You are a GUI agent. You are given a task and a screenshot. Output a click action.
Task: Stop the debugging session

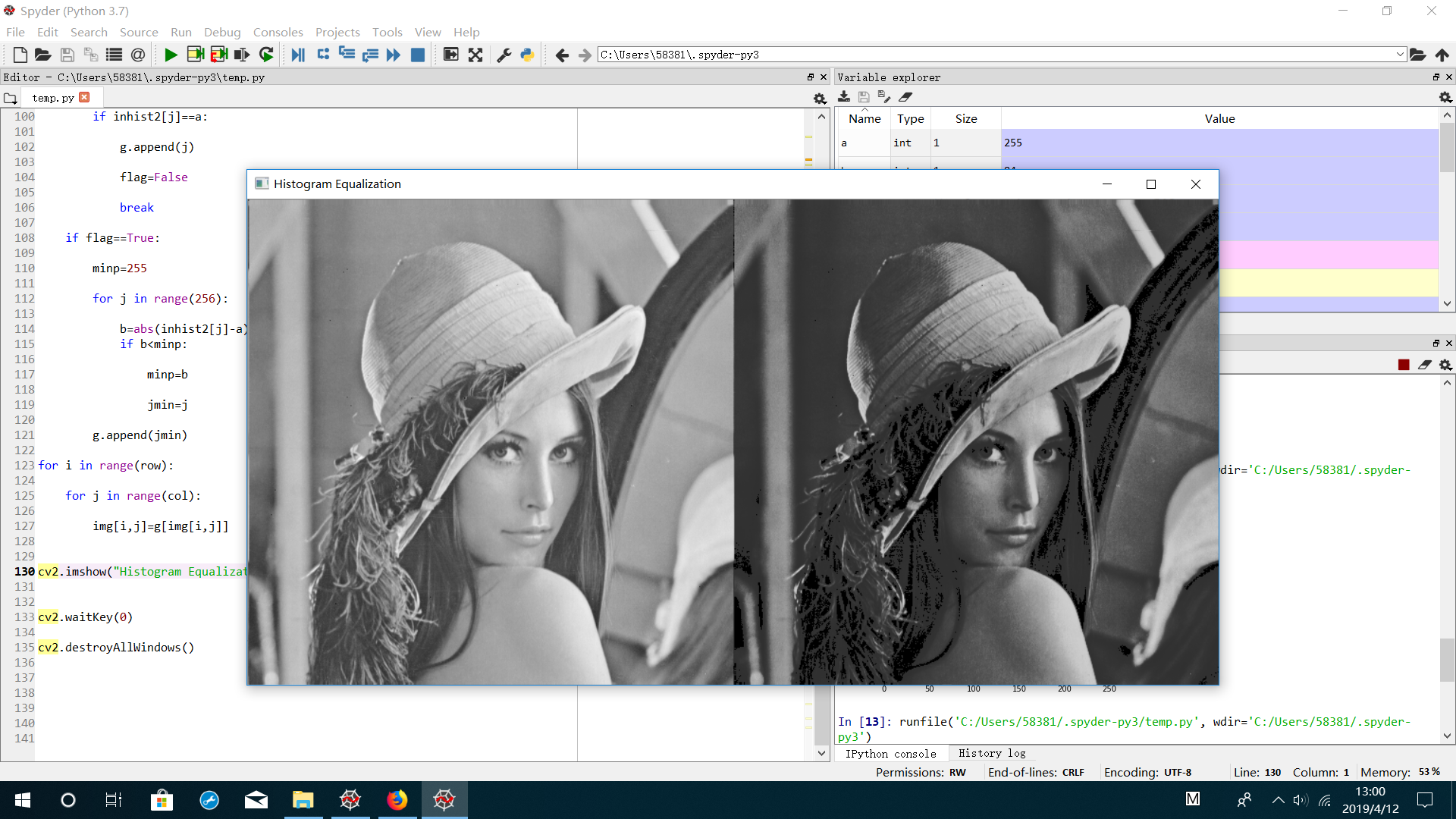417,55
